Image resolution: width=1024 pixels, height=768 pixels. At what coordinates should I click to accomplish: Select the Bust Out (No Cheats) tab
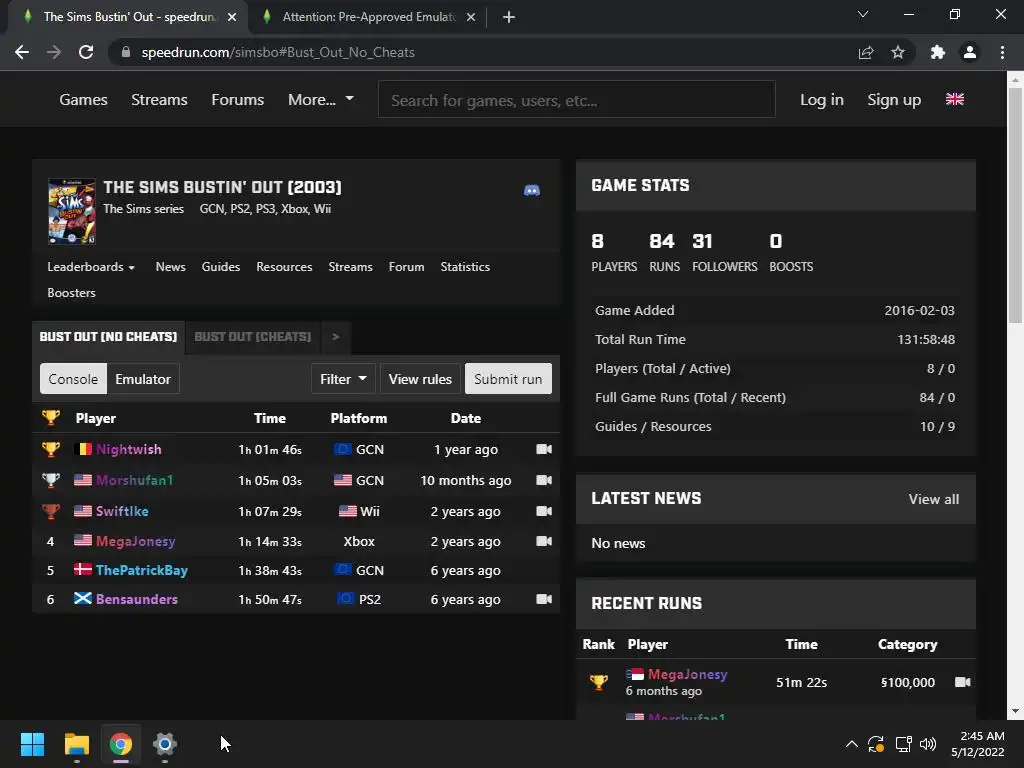(108, 336)
